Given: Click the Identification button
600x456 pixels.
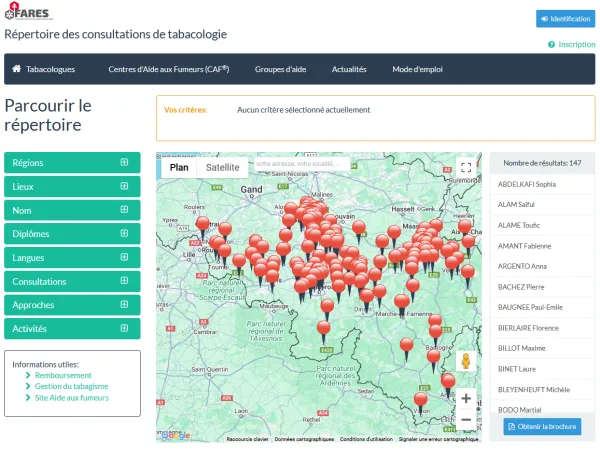Looking at the screenshot, I should 566,19.
